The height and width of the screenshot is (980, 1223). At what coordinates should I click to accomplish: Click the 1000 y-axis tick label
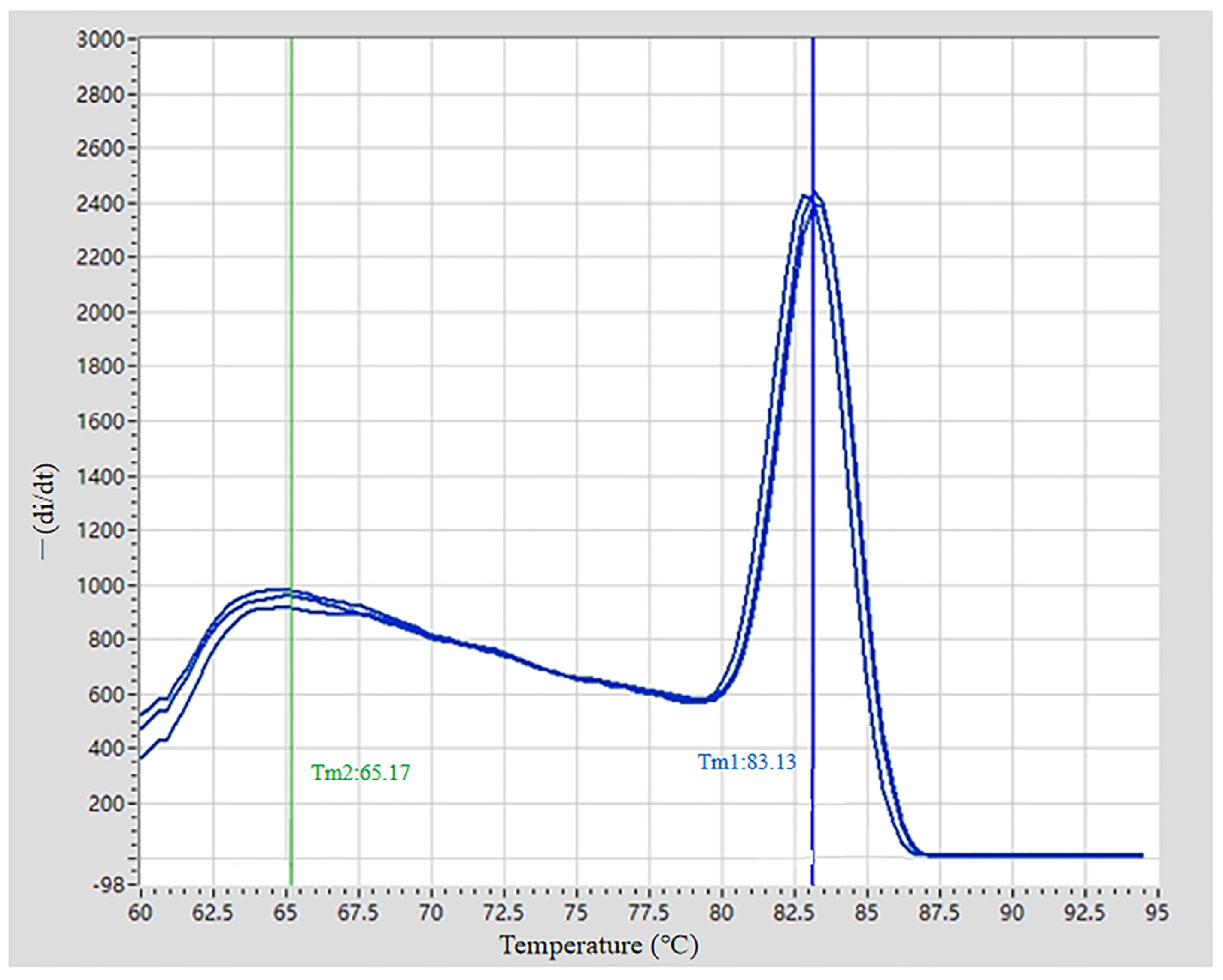tap(100, 585)
